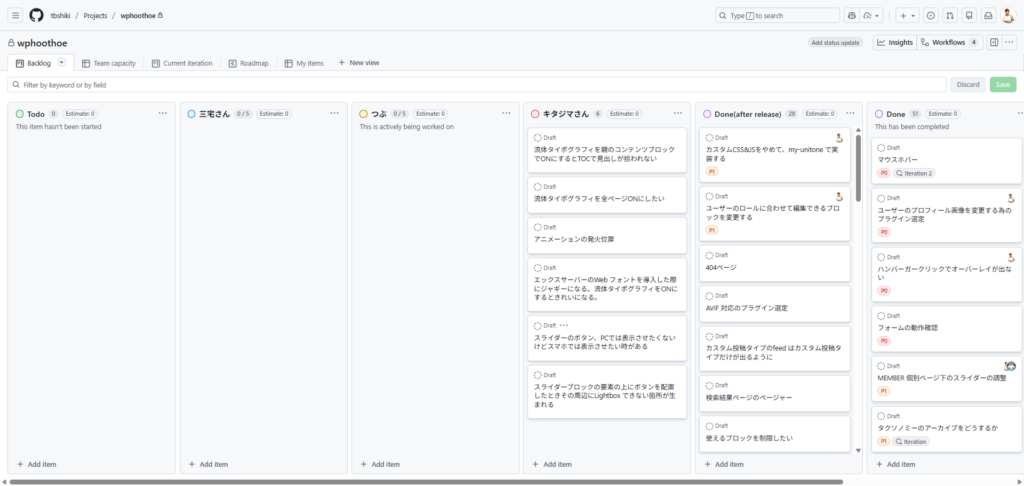
Task: Open card アニメーションの発火位置
Action: coord(574,239)
